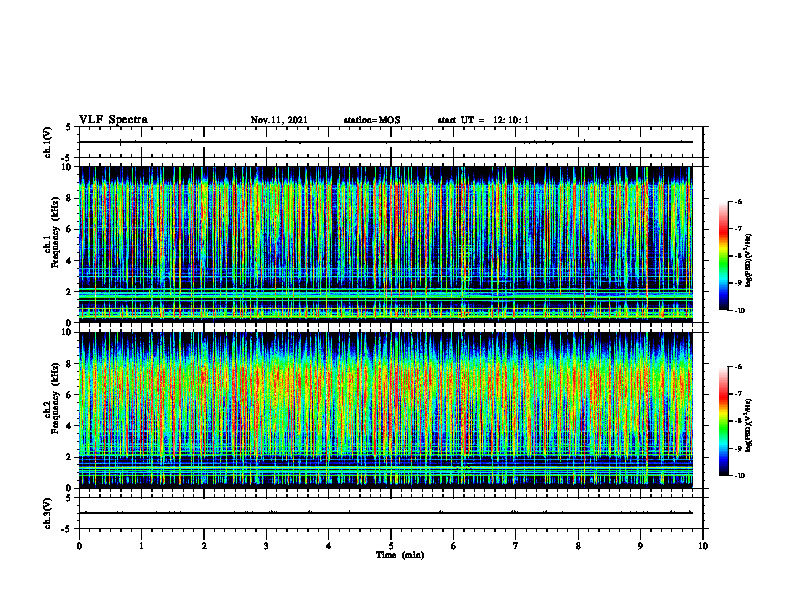This screenshot has height=612, width=792.
Task: Click the time axis tick label "7"
Action: [x=516, y=546]
